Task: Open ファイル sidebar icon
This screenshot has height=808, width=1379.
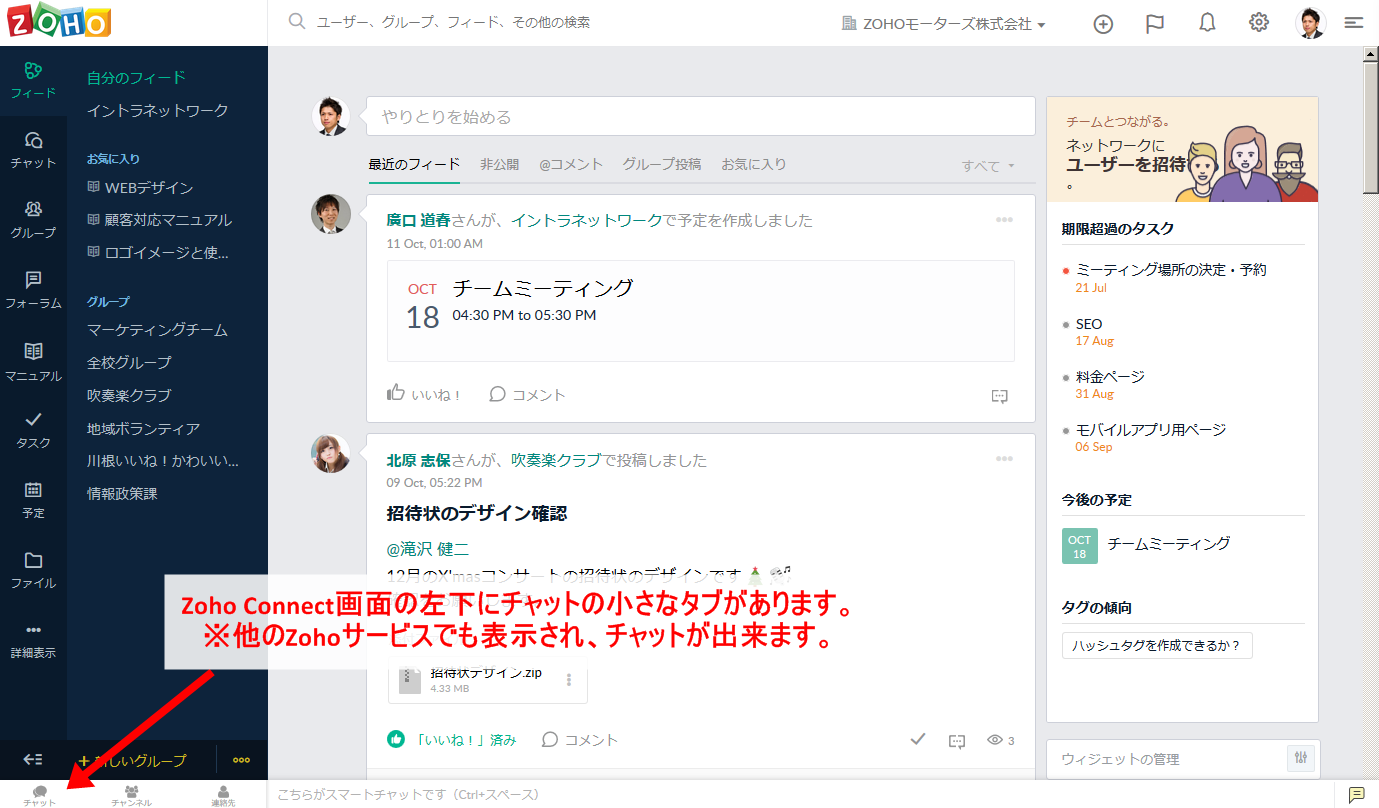Action: coord(33,570)
